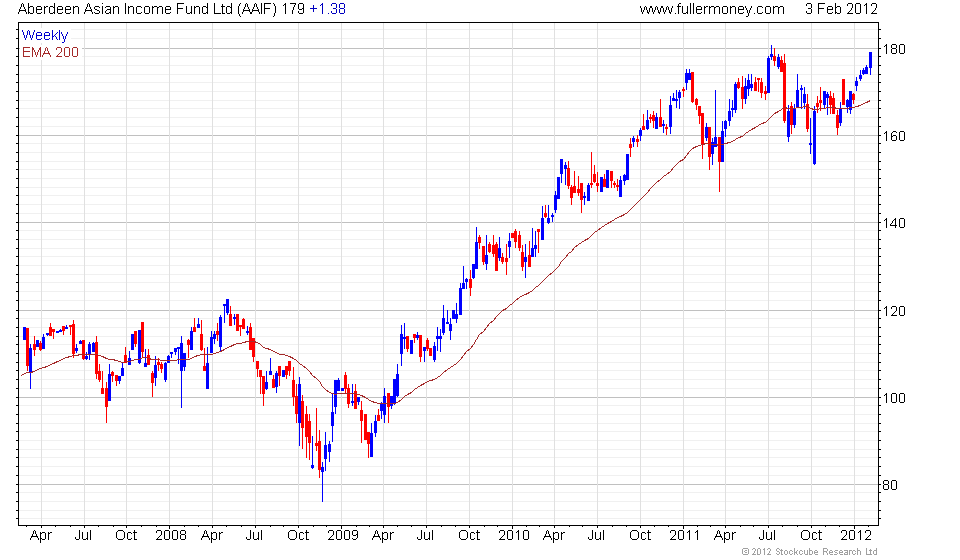Click the 80 price axis label
Screen dimensions: 960x560
coord(891,485)
